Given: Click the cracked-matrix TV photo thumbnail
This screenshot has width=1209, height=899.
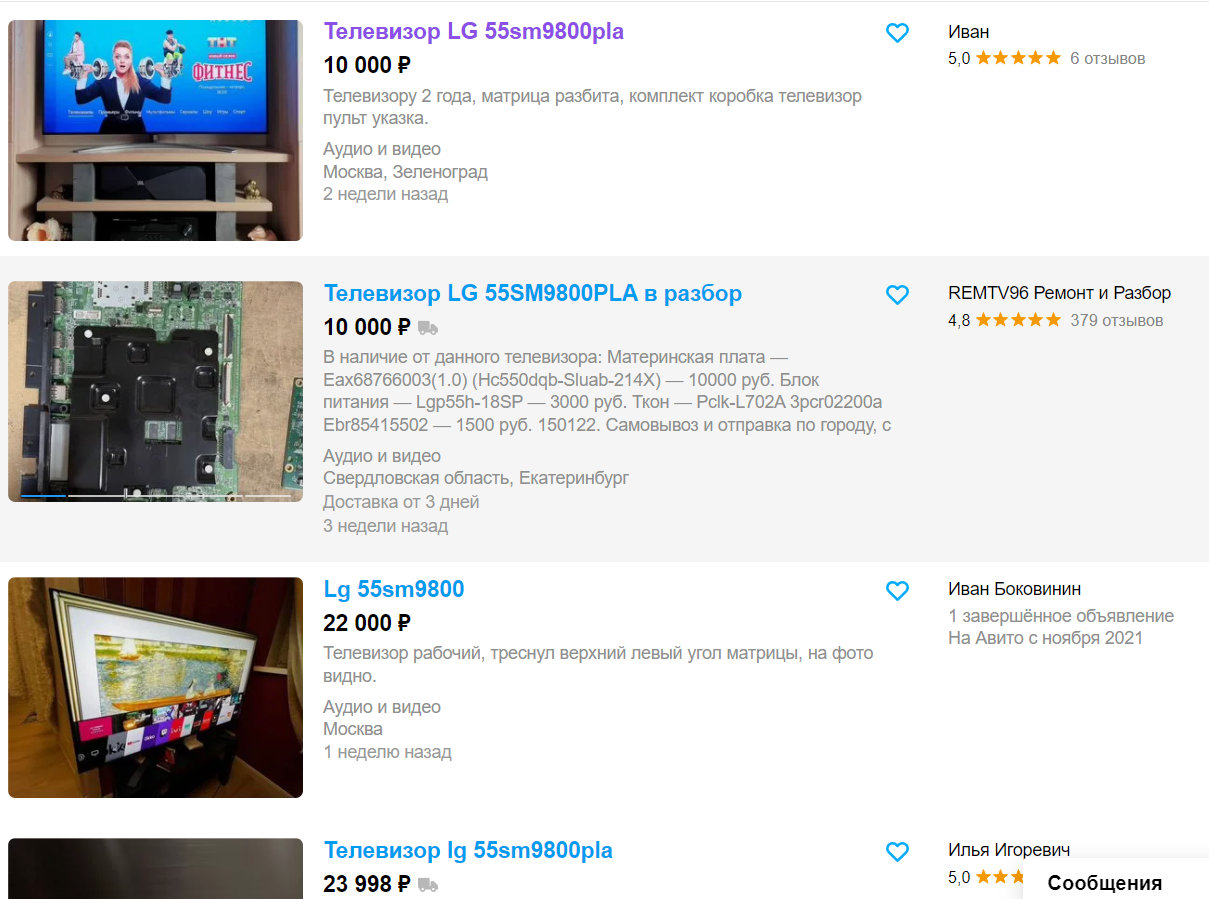Looking at the screenshot, I should [x=155, y=687].
